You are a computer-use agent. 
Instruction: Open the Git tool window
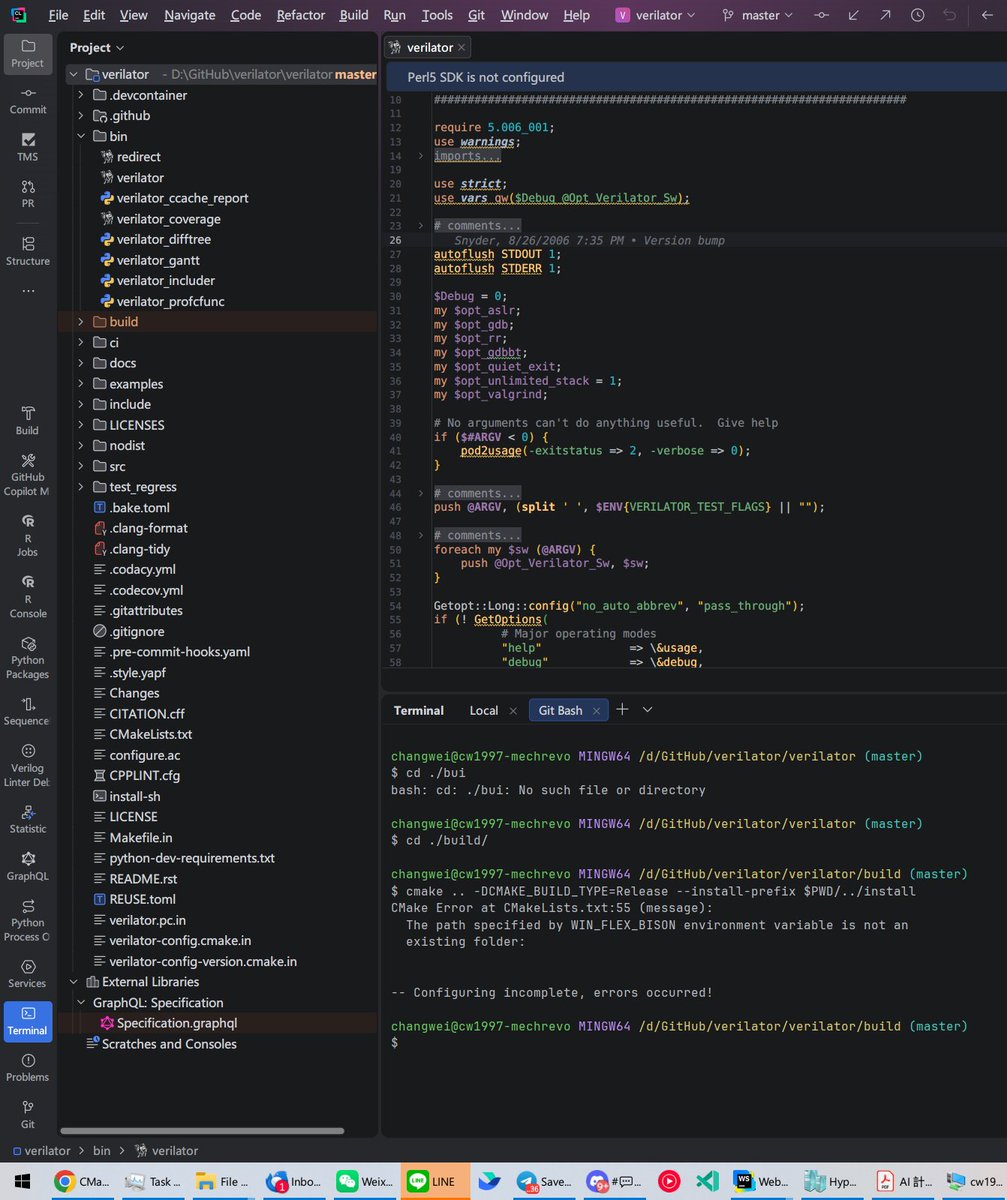(28, 1115)
